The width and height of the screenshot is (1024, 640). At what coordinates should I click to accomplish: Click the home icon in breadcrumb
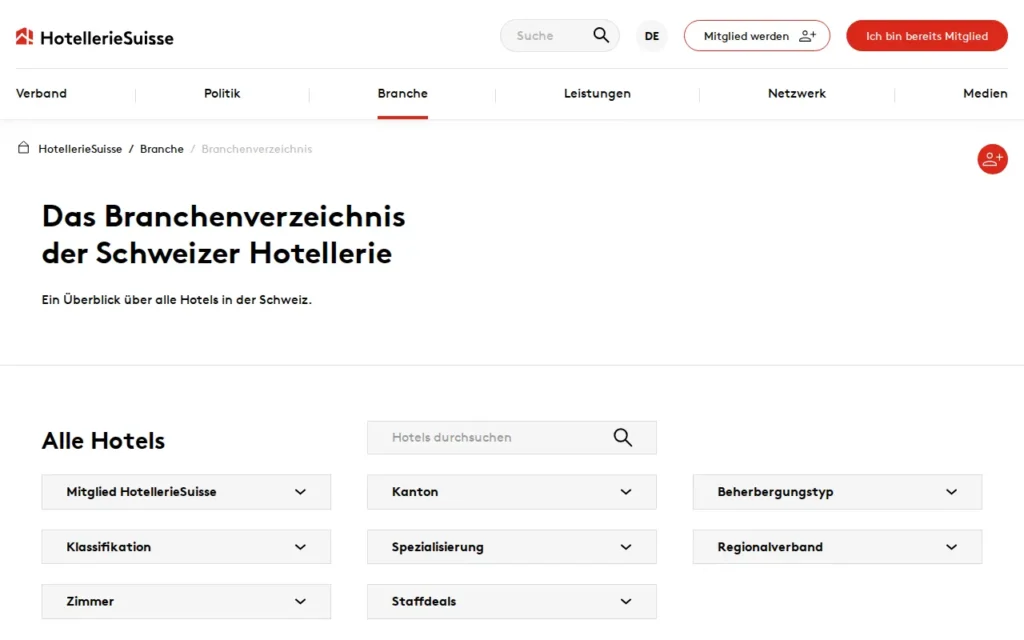pyautogui.click(x=24, y=148)
